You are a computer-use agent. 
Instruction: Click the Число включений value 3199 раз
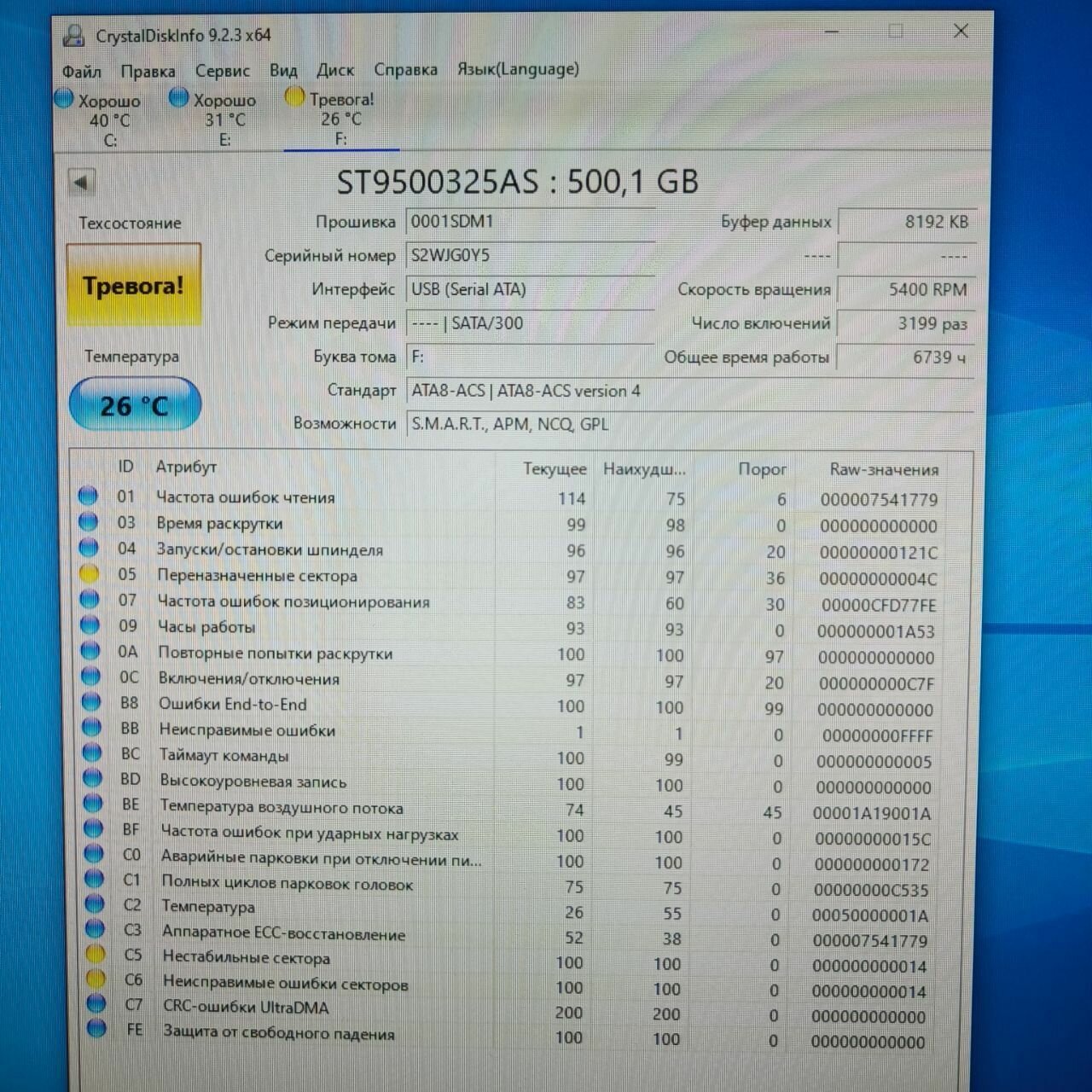click(x=907, y=323)
